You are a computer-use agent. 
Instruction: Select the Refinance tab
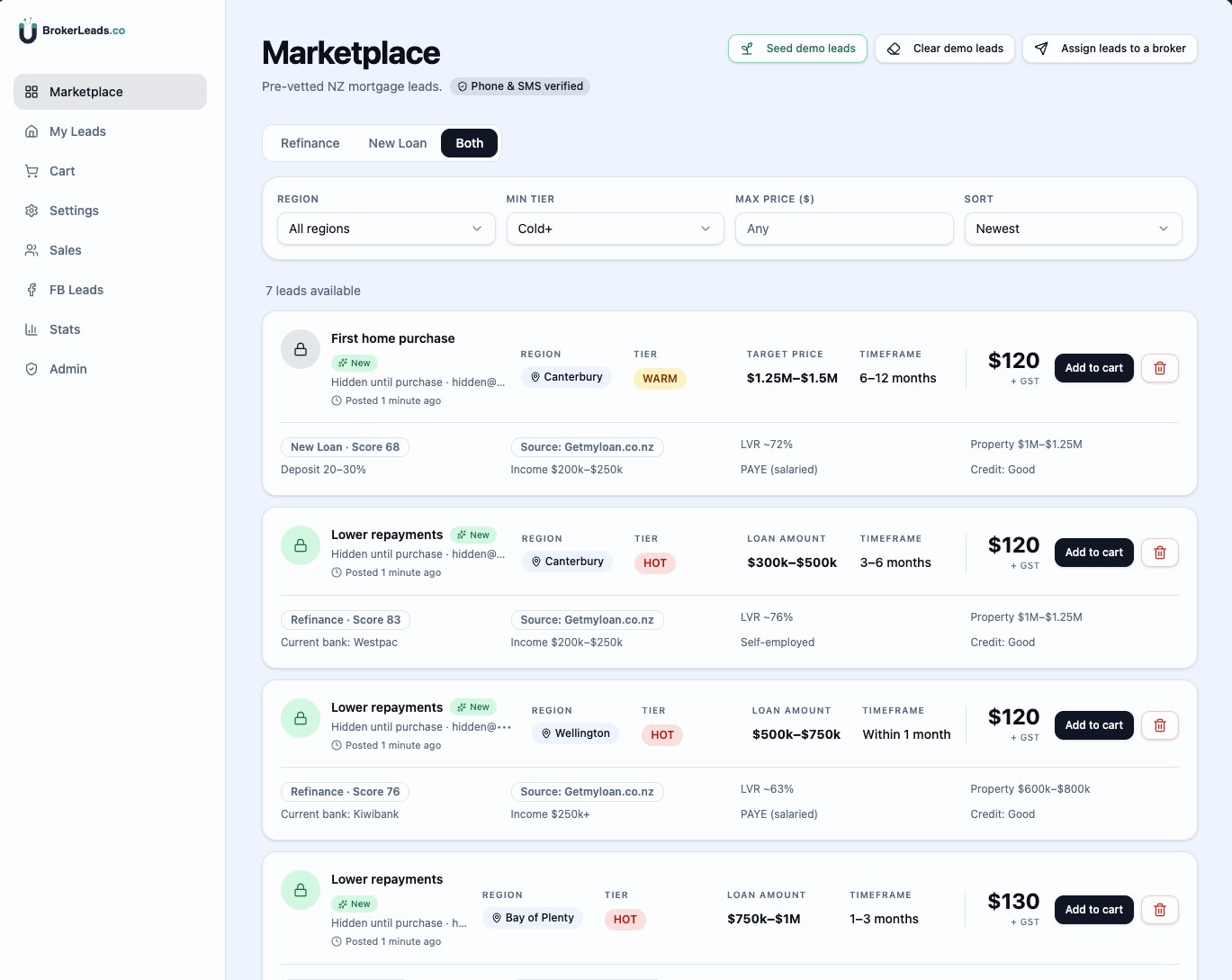coord(310,143)
